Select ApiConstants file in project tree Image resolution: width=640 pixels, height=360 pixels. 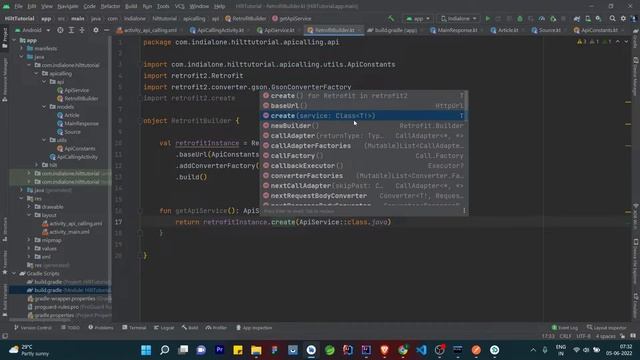(76, 149)
